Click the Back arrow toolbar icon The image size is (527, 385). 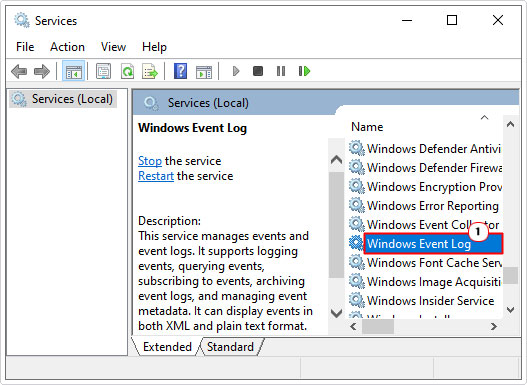click(19, 71)
